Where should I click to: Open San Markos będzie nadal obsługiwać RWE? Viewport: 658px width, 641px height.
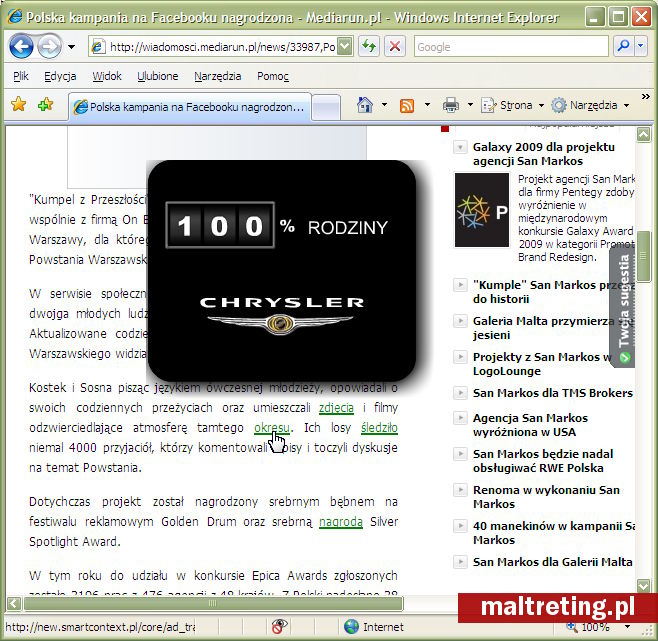[543, 461]
